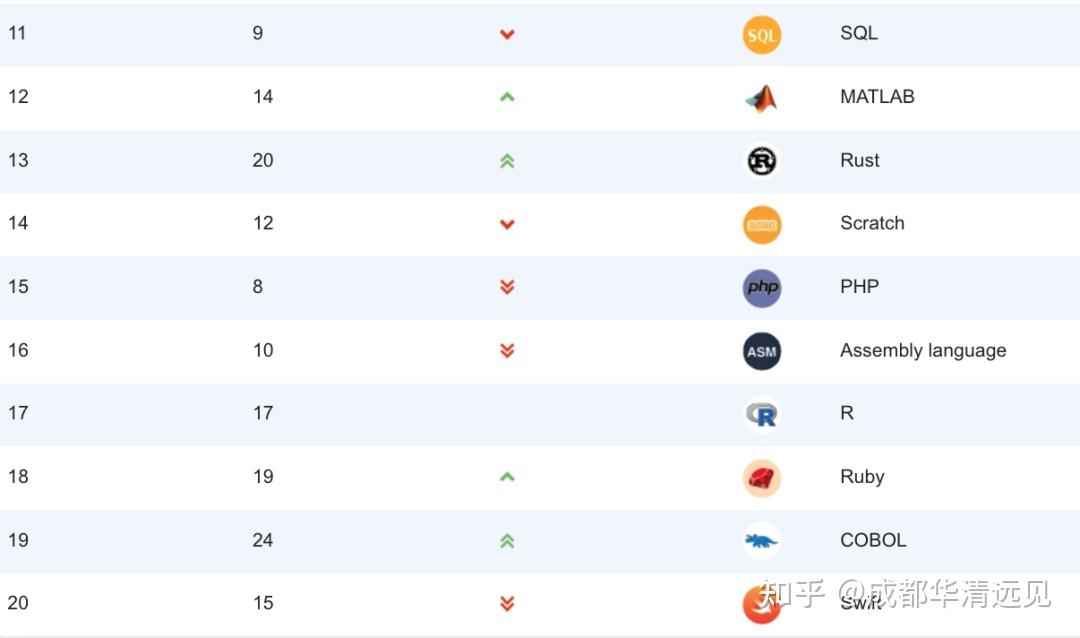Click the red Ruby gem logo
Image resolution: width=1080 pixels, height=638 pixels.
pos(761,478)
